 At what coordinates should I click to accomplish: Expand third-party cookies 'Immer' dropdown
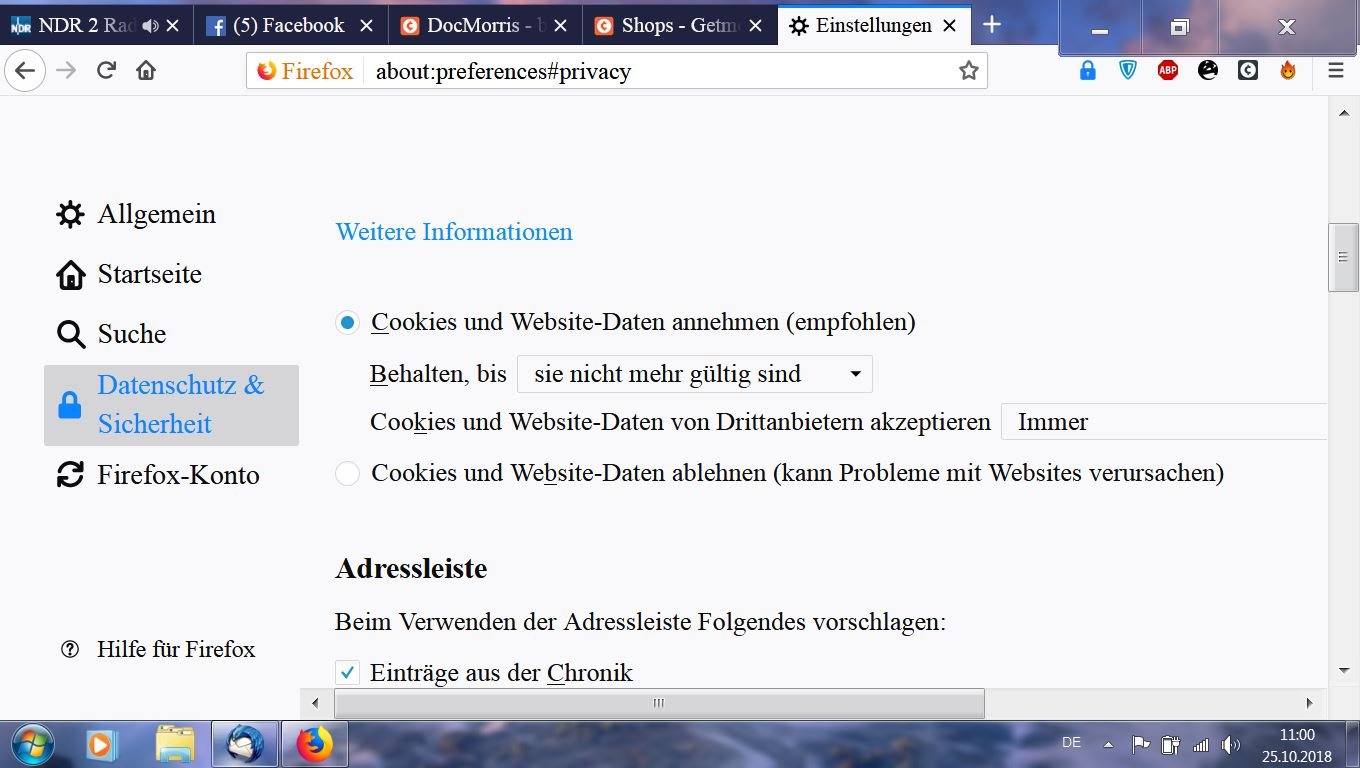1163,422
